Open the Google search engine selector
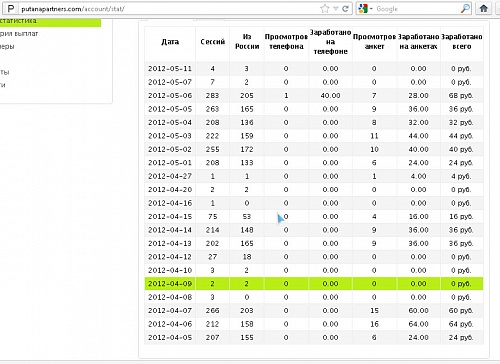Viewport: 500px width, 364px height. (x=366, y=9)
